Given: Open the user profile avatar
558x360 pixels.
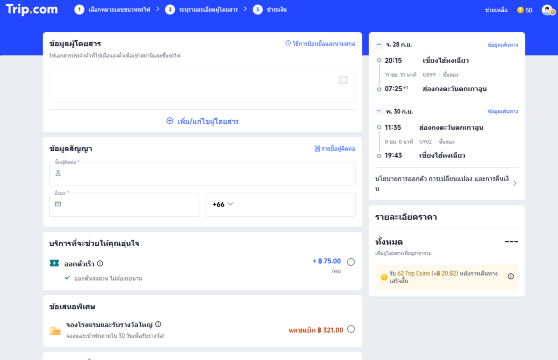Looking at the screenshot, I should (x=548, y=10).
